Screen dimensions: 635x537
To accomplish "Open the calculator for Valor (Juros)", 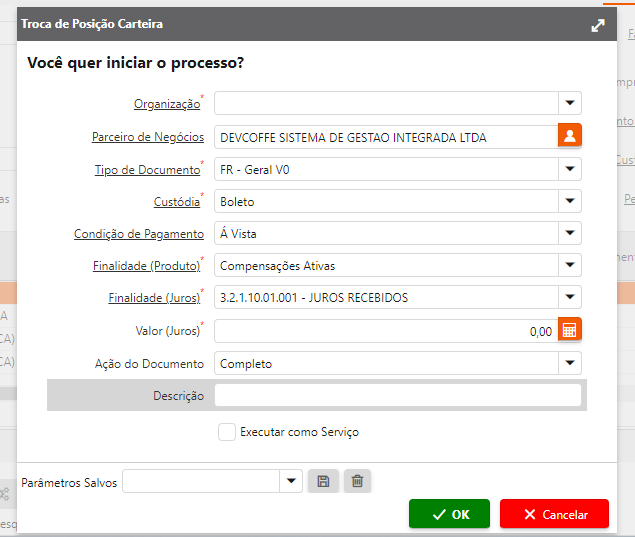I will pos(570,331).
